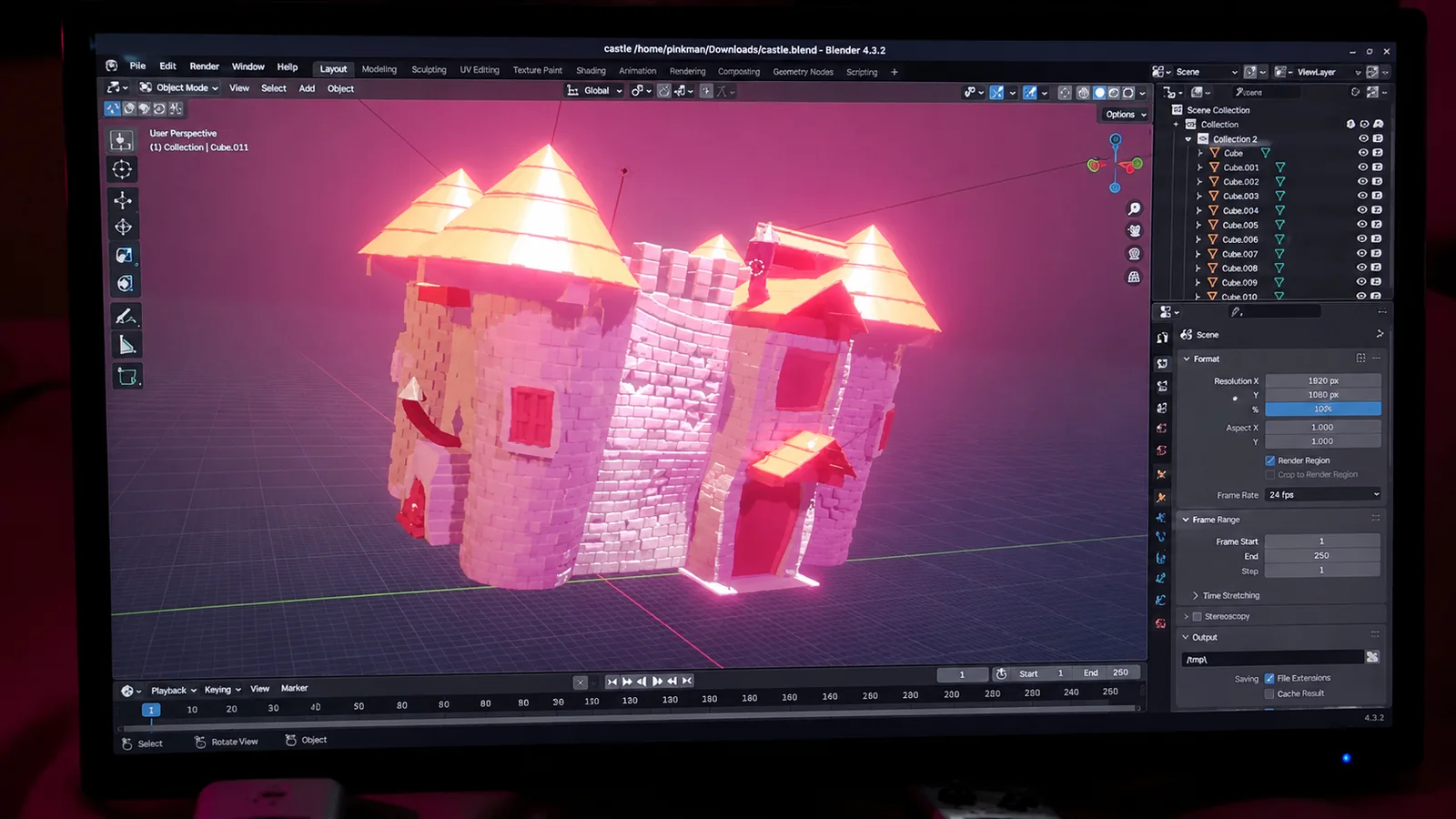This screenshot has width=1456, height=819.
Task: Hide Collection 2 with its eye icon
Action: [x=1363, y=138]
